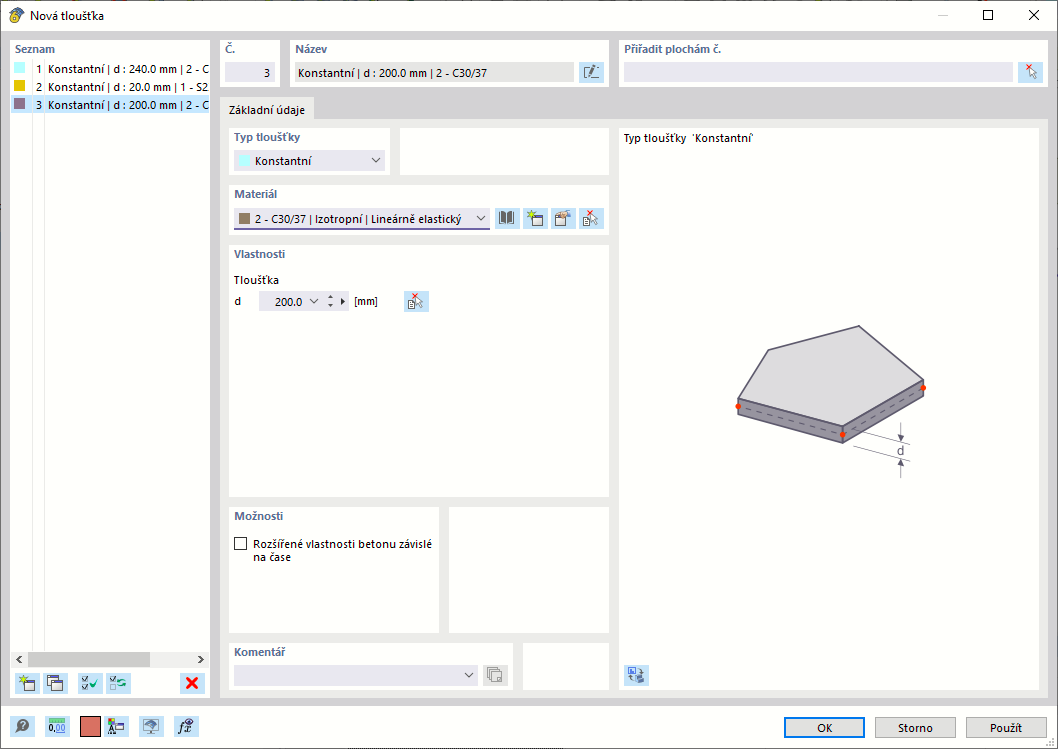Viewport: 1058px width, 749px height.
Task: Click the comment library icon
Action: pyautogui.click(x=495, y=675)
